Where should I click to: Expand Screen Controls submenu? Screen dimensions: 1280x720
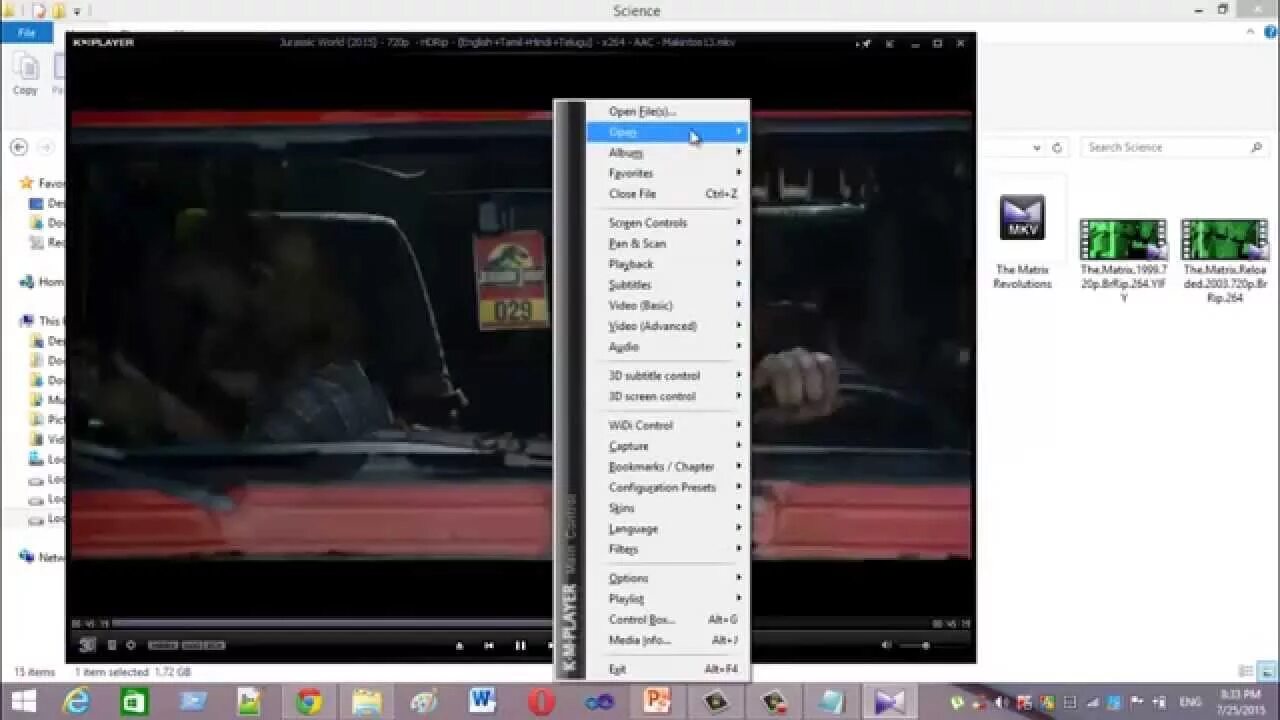pos(667,223)
